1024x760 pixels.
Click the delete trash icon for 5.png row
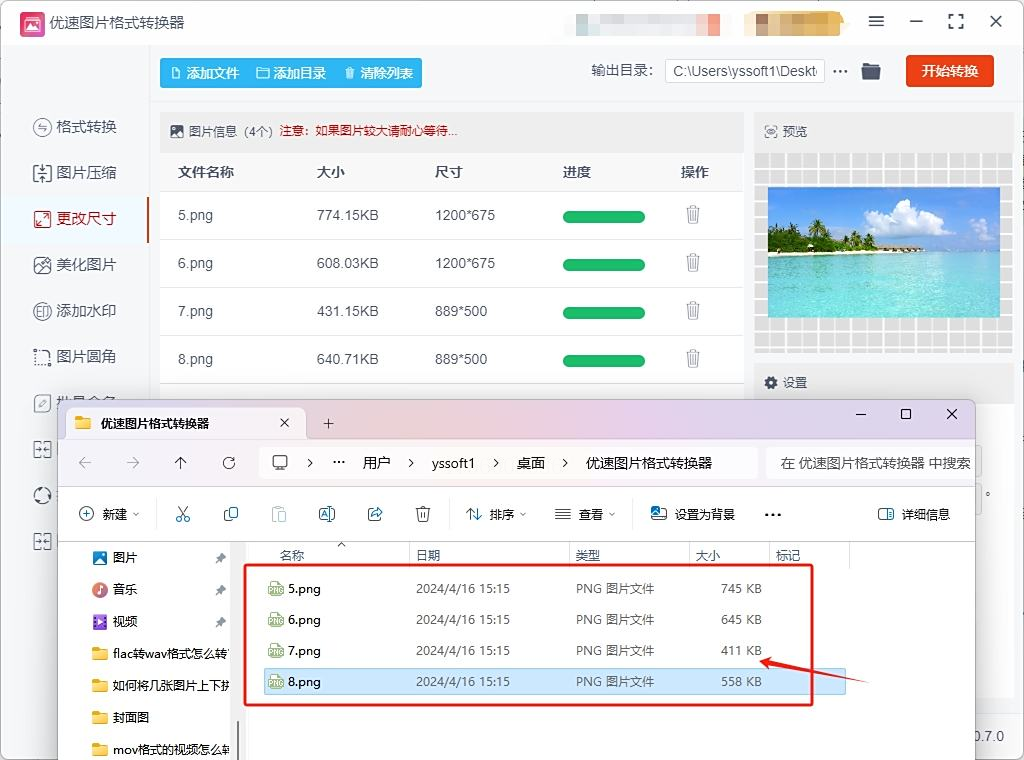click(x=692, y=215)
